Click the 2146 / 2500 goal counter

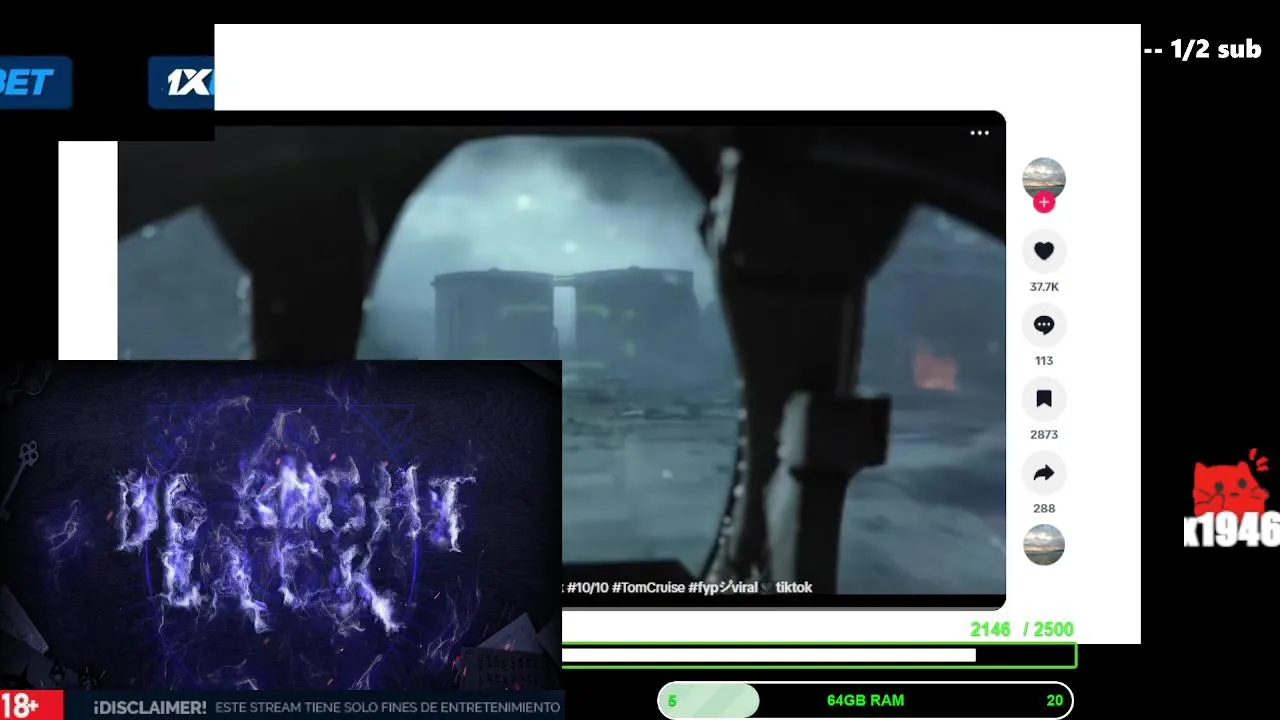[1021, 629]
